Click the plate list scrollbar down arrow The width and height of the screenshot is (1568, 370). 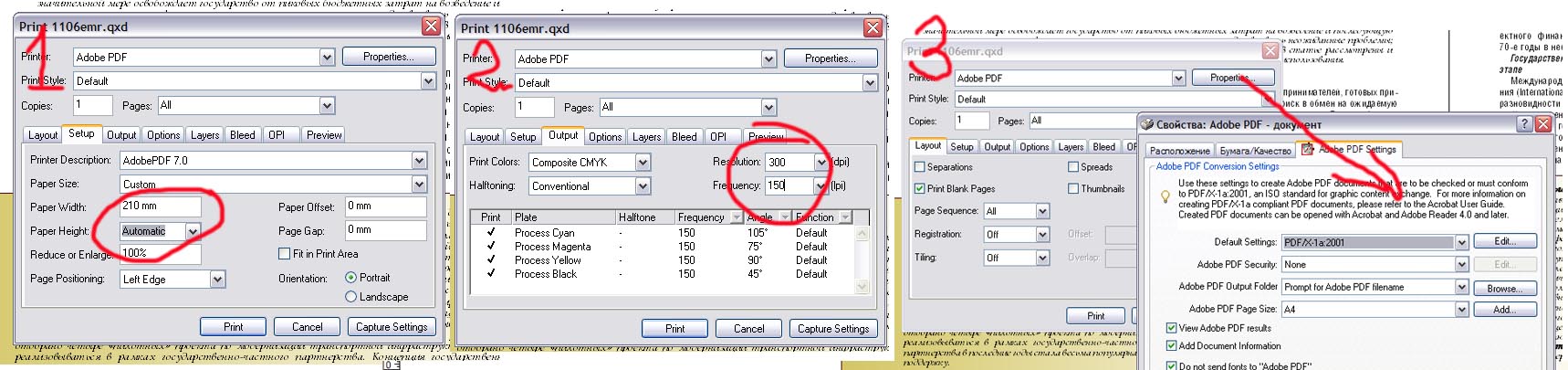click(x=862, y=287)
